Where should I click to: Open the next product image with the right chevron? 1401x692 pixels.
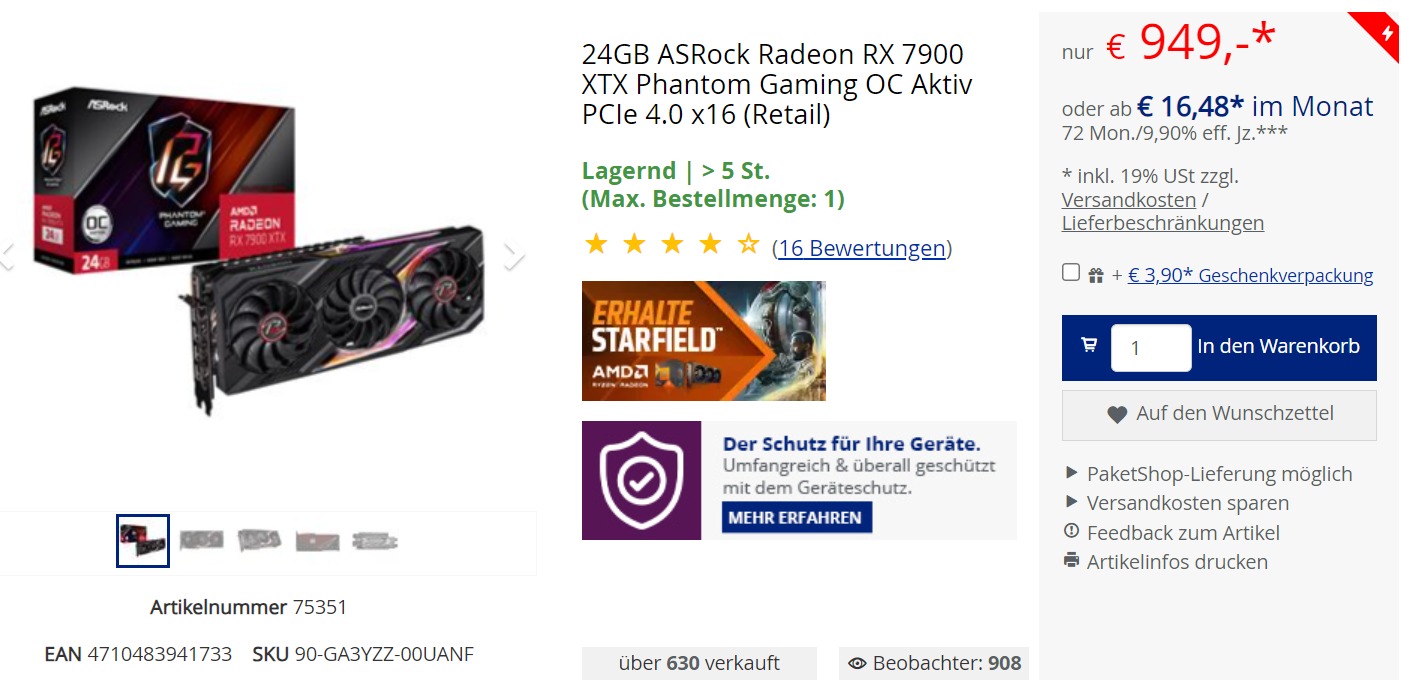[513, 256]
